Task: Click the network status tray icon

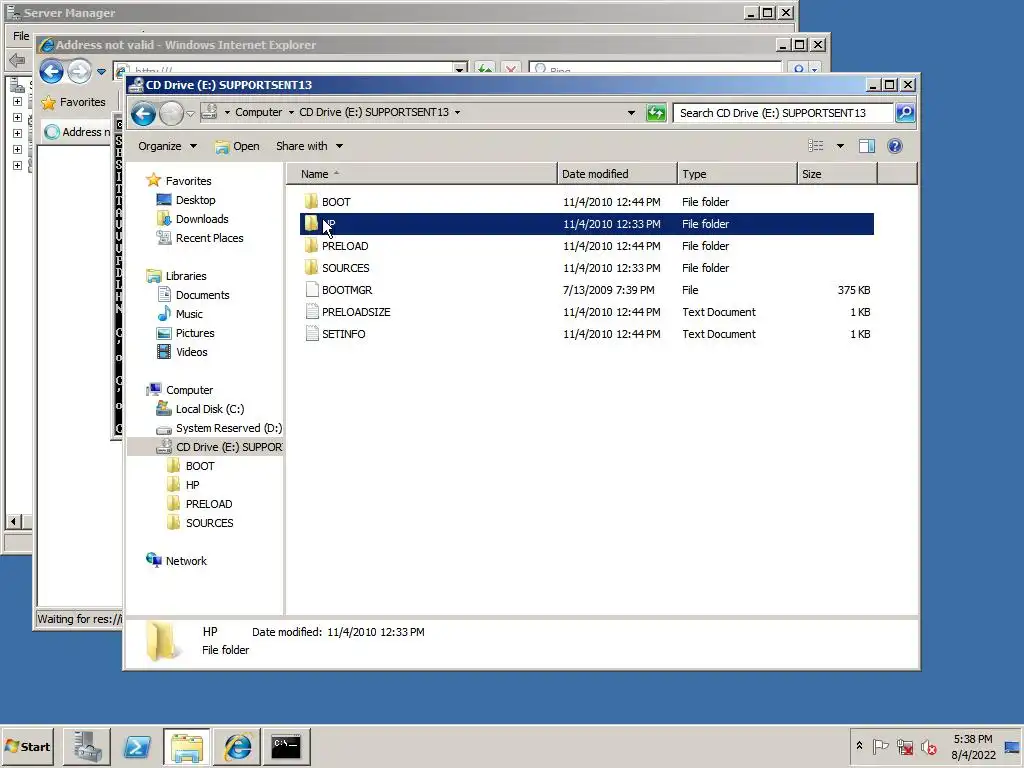Action: coord(904,746)
